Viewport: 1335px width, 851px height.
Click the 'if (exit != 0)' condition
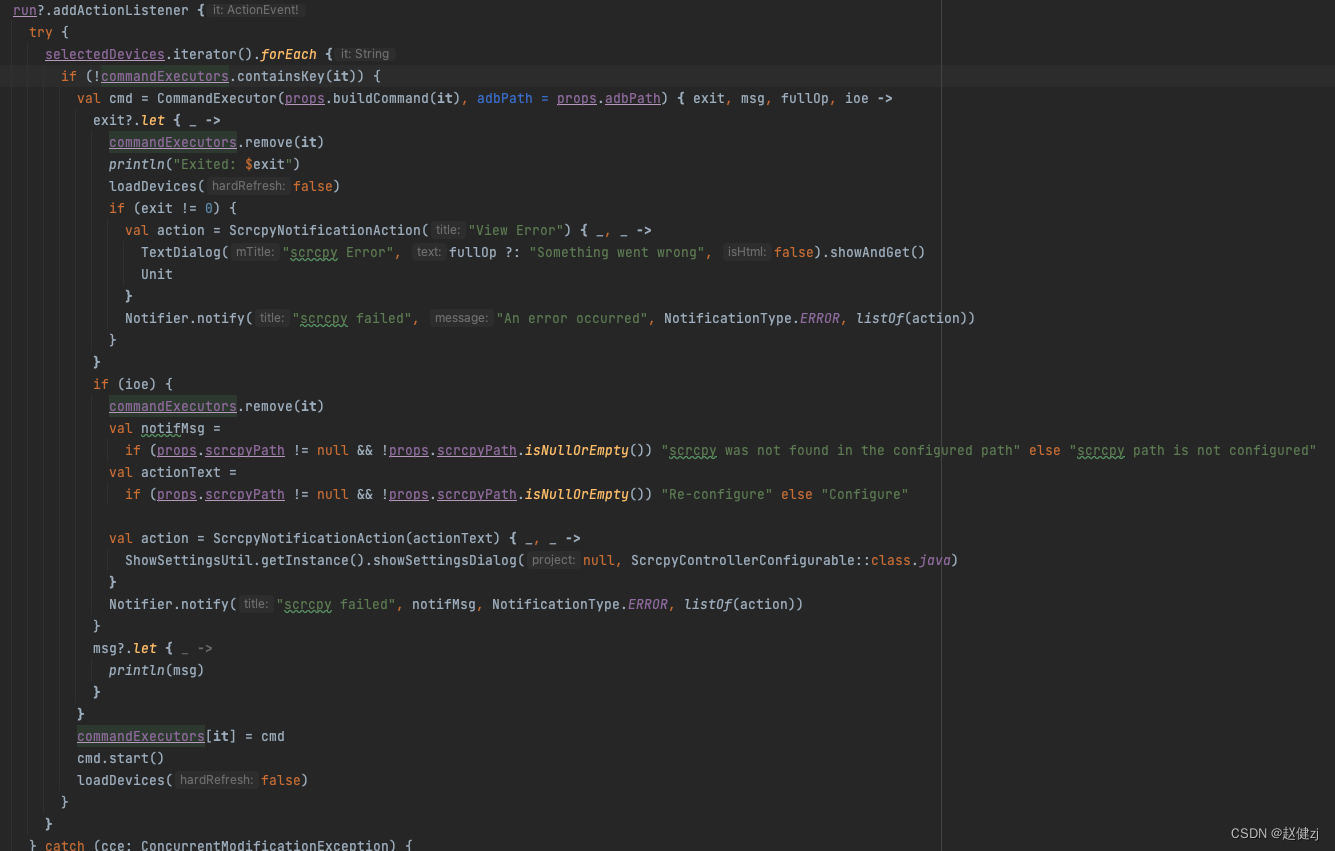(173, 208)
